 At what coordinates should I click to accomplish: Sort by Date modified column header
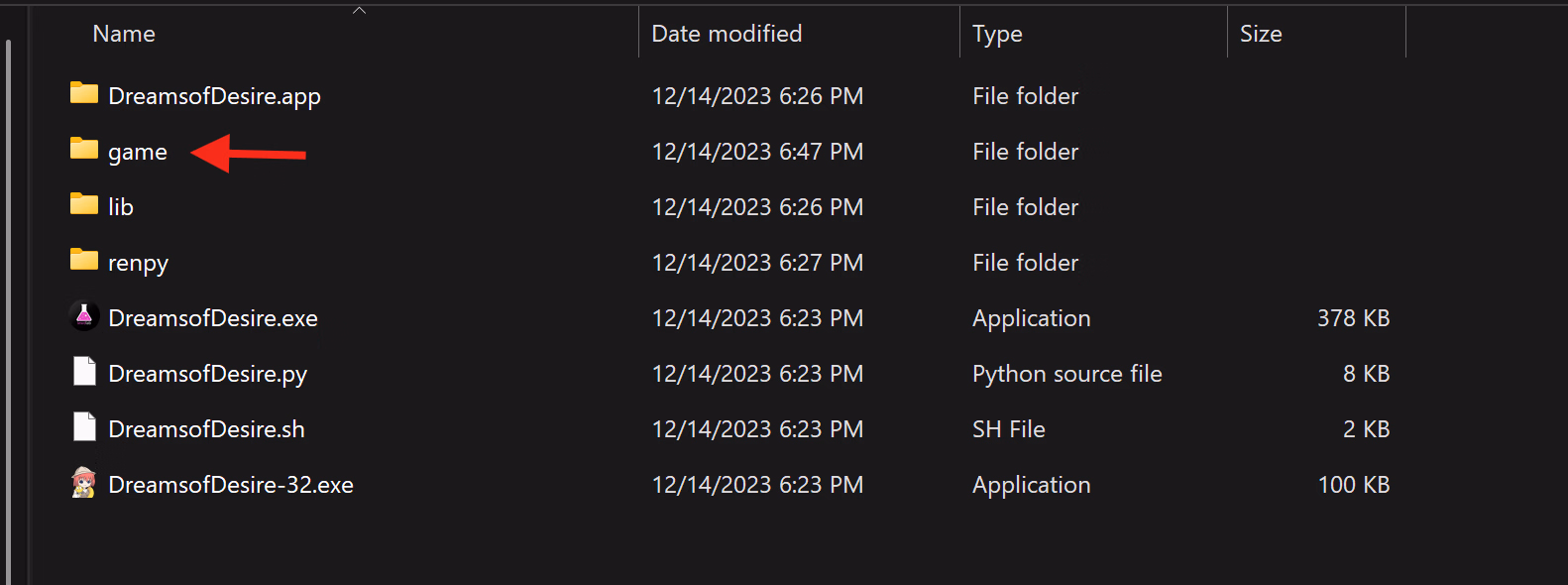click(x=727, y=34)
